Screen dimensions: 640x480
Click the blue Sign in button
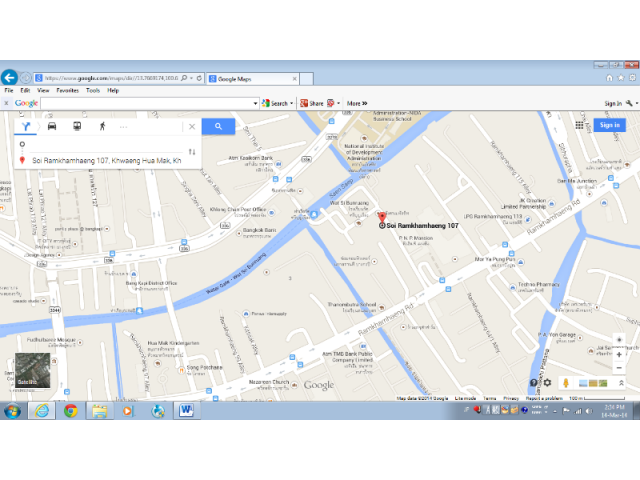[607, 124]
